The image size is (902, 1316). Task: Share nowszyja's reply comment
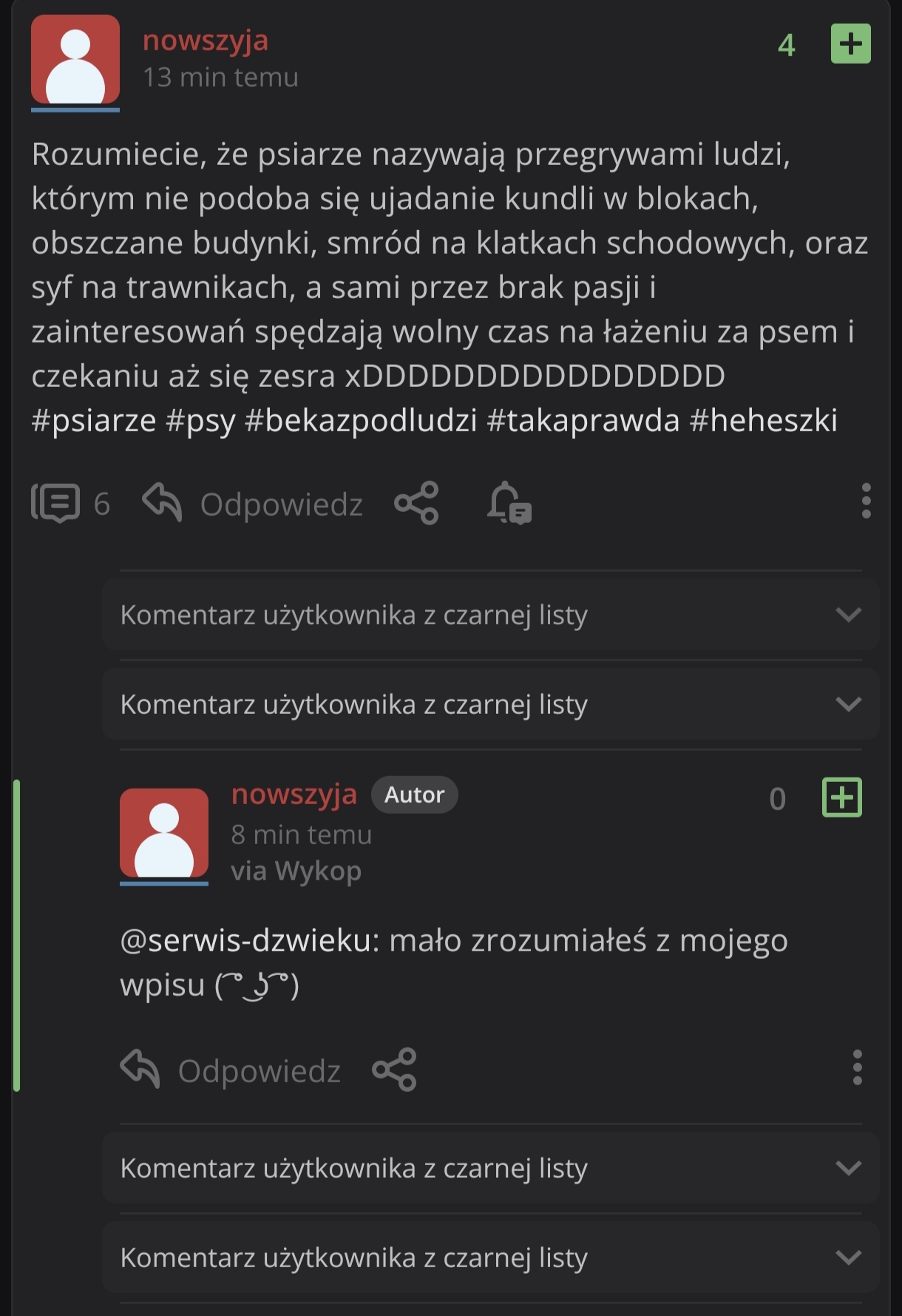tap(395, 1070)
